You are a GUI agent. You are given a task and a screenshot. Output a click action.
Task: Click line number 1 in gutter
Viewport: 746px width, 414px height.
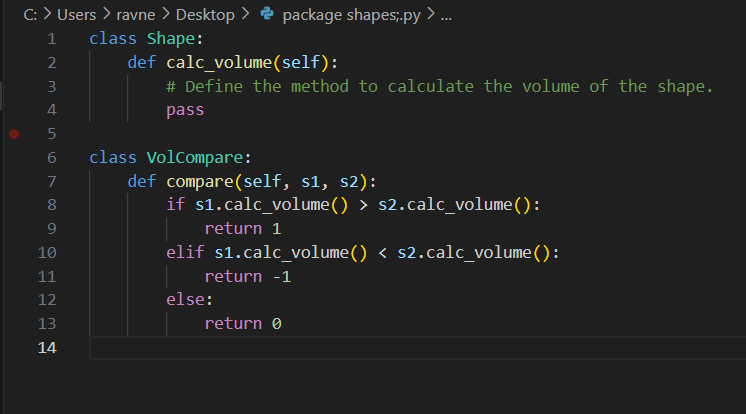point(52,39)
